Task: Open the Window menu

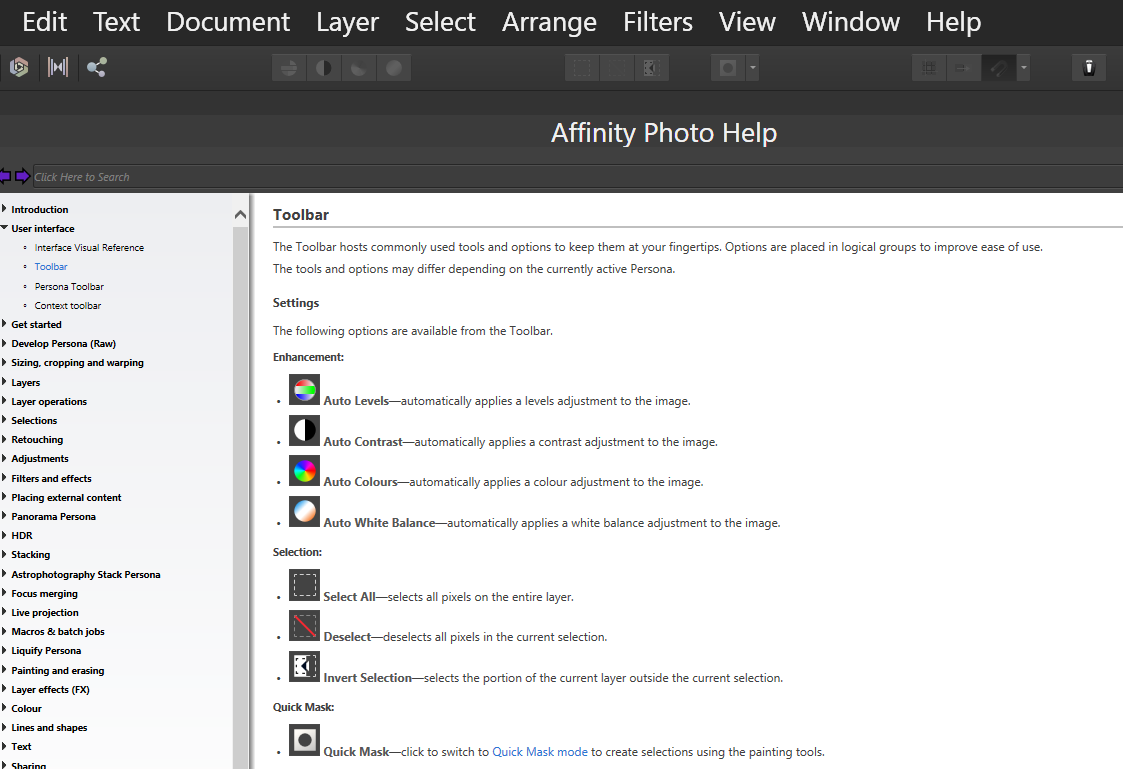Action: (x=851, y=21)
